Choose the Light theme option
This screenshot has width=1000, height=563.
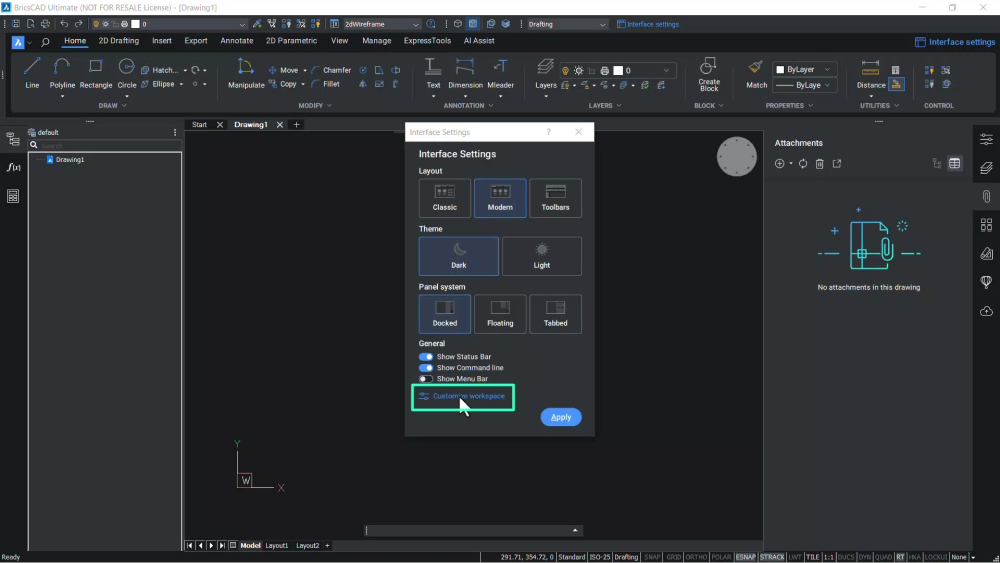[541, 256]
